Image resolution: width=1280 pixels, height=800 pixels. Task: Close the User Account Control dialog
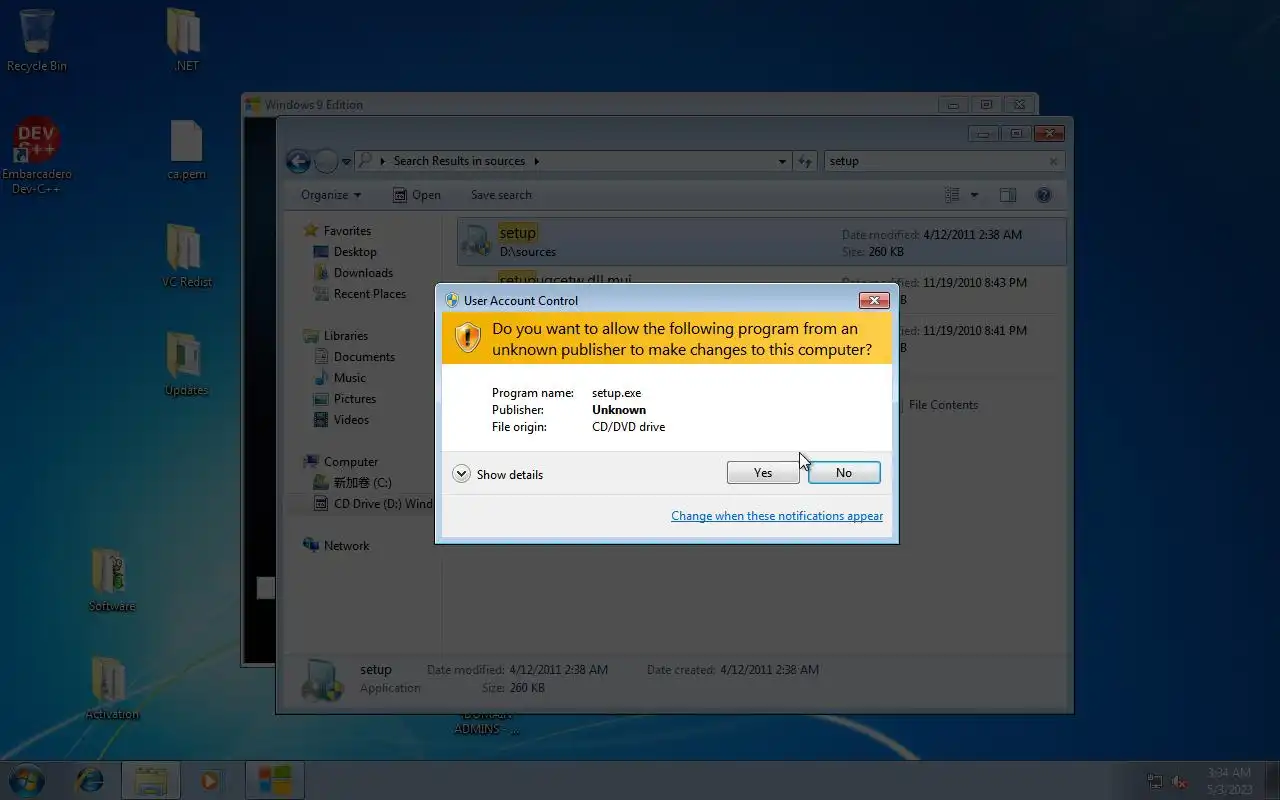pyautogui.click(x=874, y=300)
